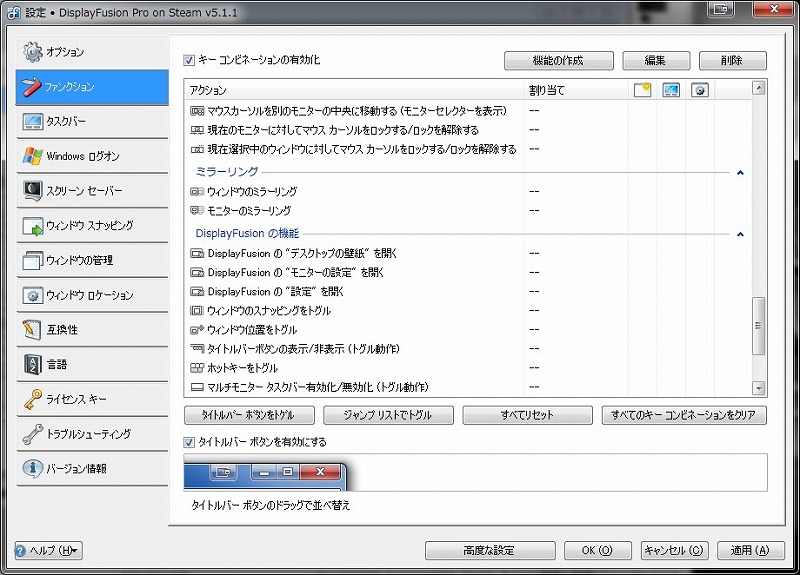Click タイトルバー ボタンをトグル button

249,415
